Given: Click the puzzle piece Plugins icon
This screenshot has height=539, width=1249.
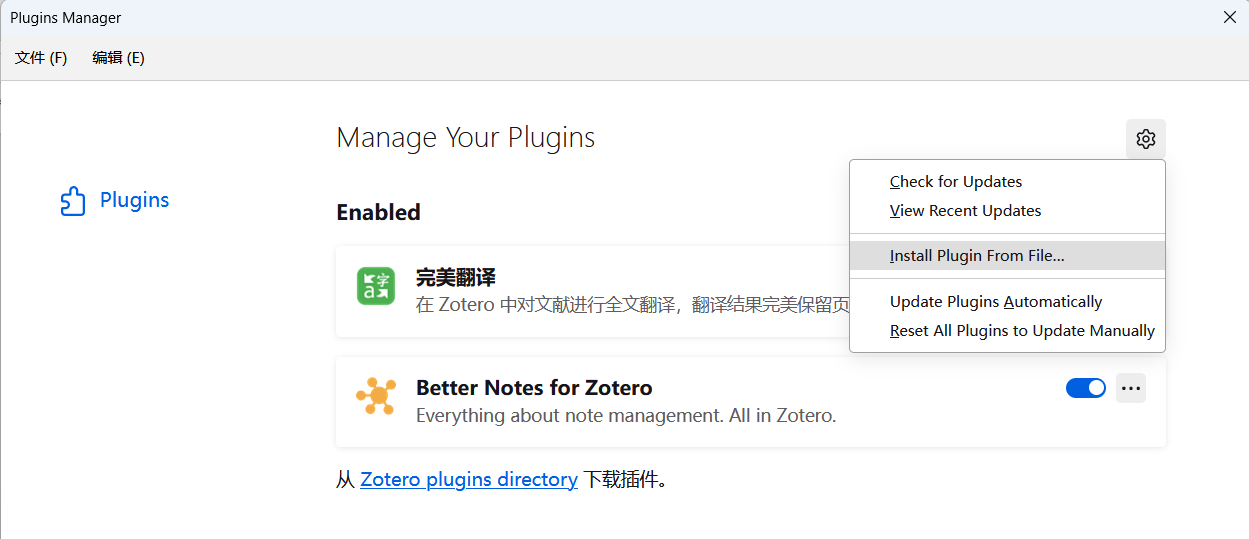Looking at the screenshot, I should coord(73,201).
